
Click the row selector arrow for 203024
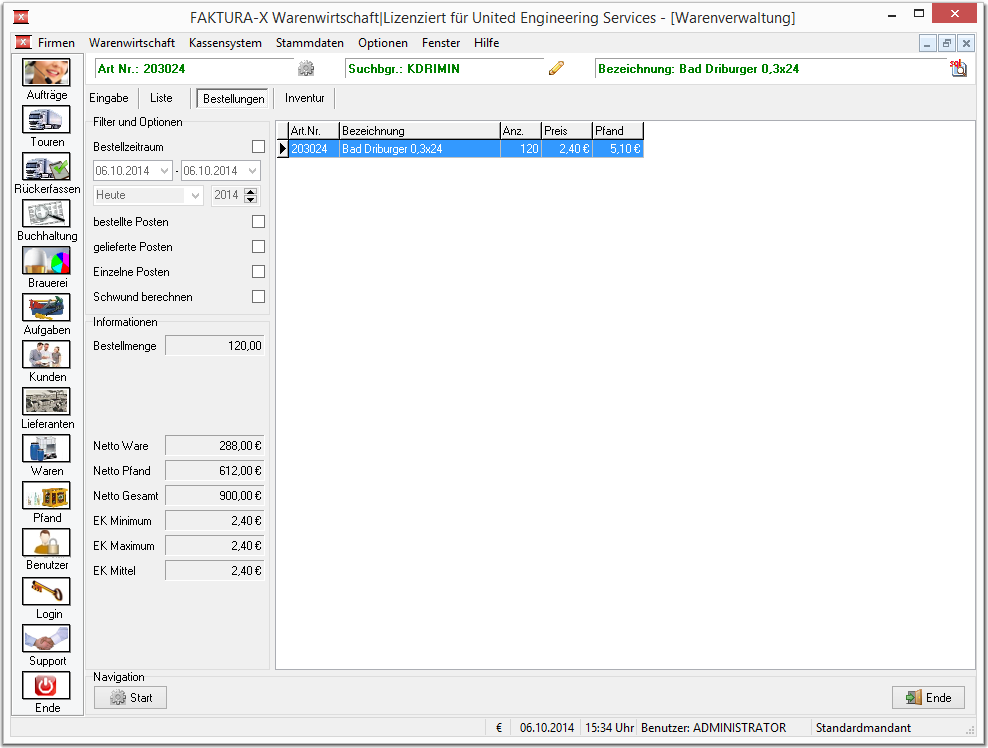(x=282, y=149)
